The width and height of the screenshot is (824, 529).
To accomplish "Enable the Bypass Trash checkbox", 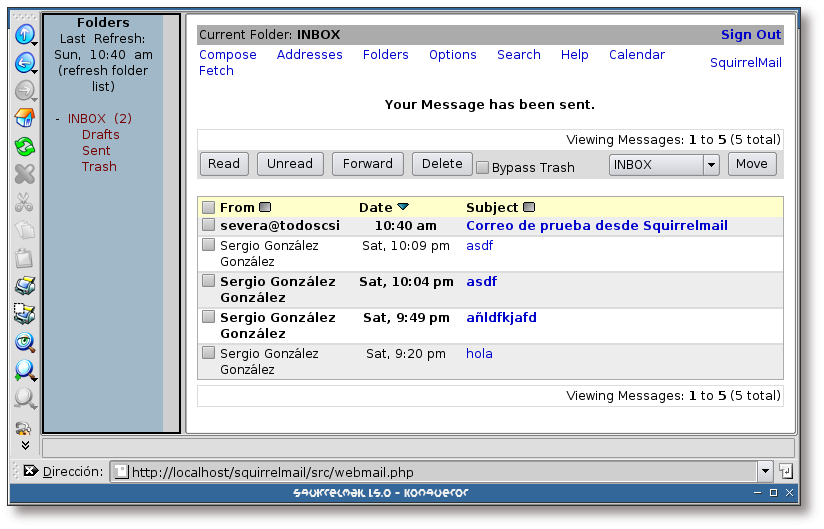I will tap(482, 167).
